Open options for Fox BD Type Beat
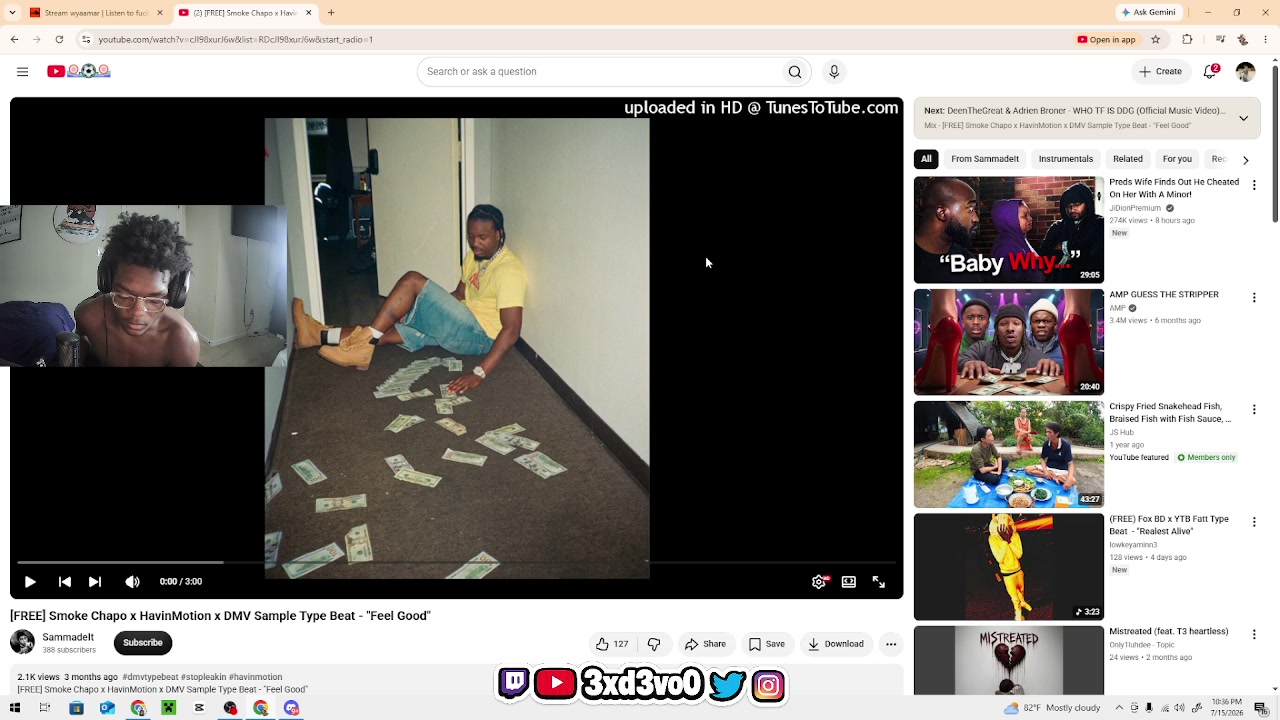The height and width of the screenshot is (720, 1280). coord(1254,522)
